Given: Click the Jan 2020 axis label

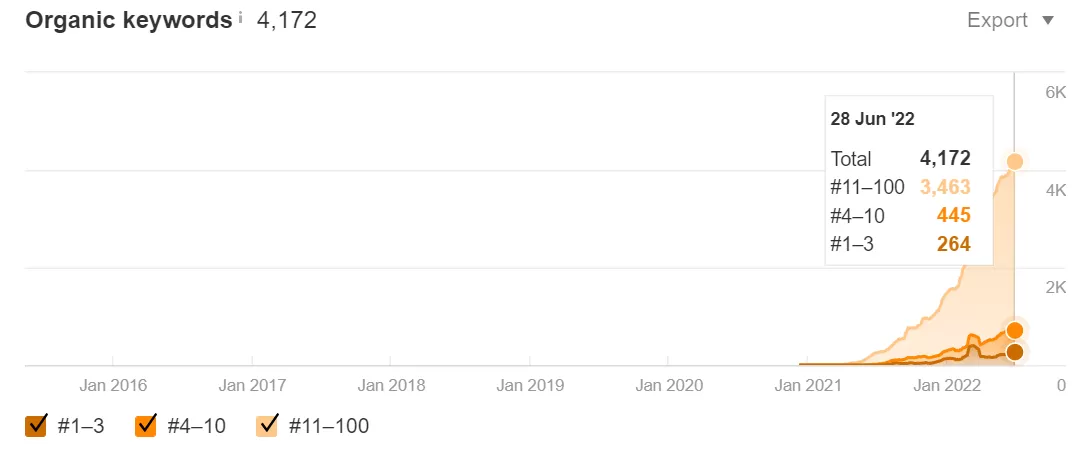Looking at the screenshot, I should pos(669,385).
